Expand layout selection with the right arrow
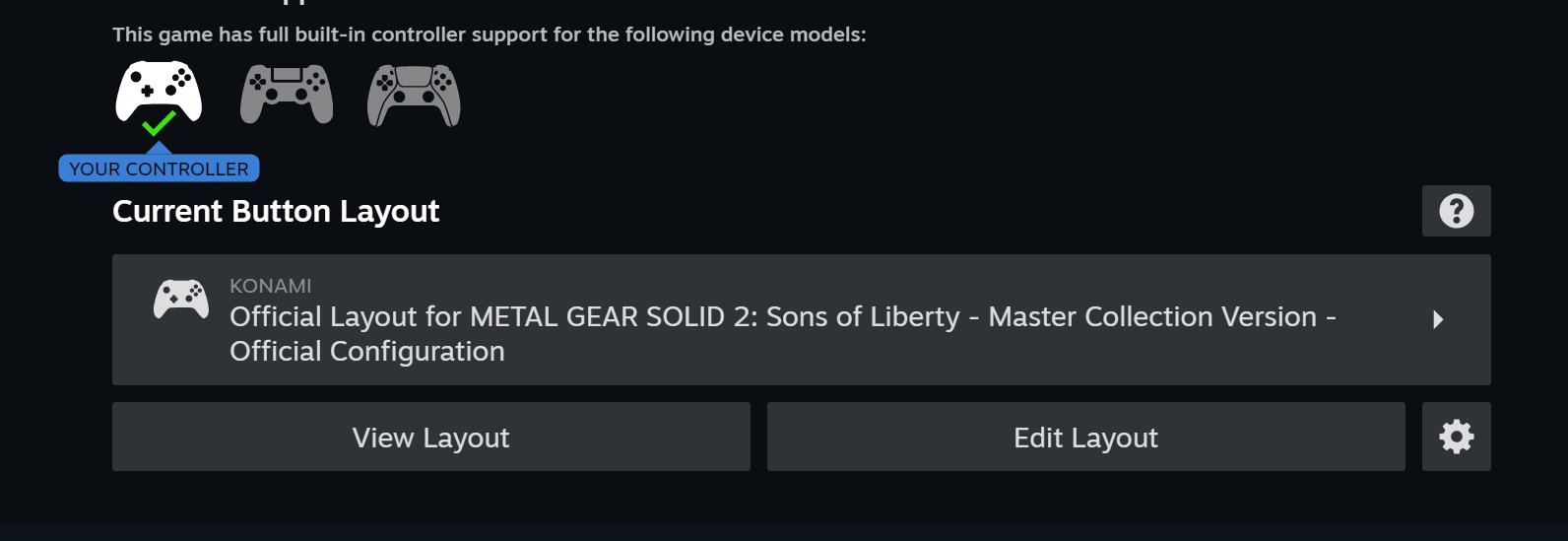This screenshot has width=1568, height=541. [1438, 319]
